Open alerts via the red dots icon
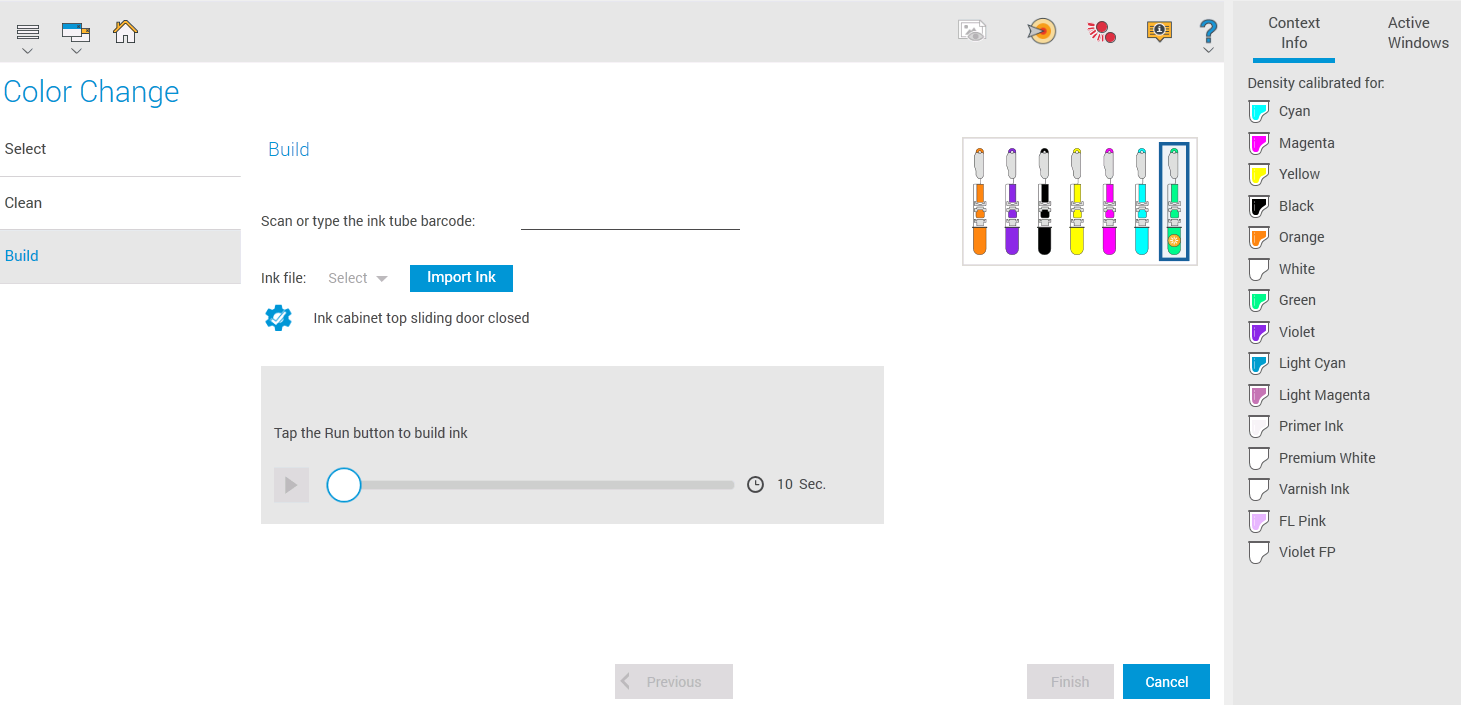1461x705 pixels. coord(1100,31)
